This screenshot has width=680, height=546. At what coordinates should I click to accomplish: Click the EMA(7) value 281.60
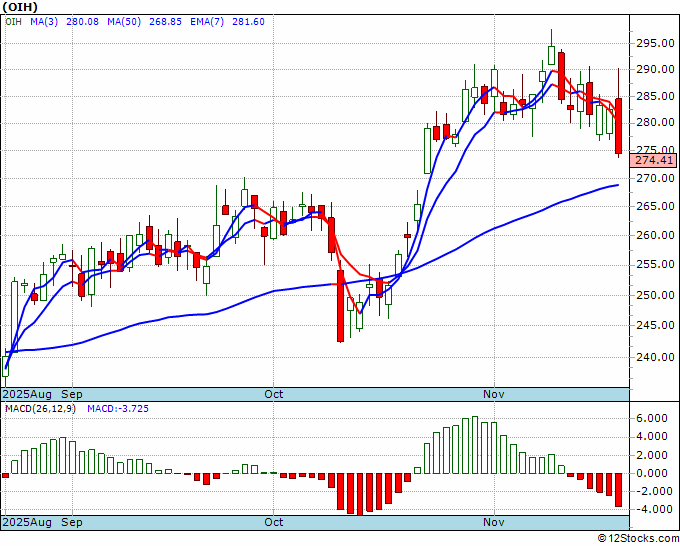248,22
